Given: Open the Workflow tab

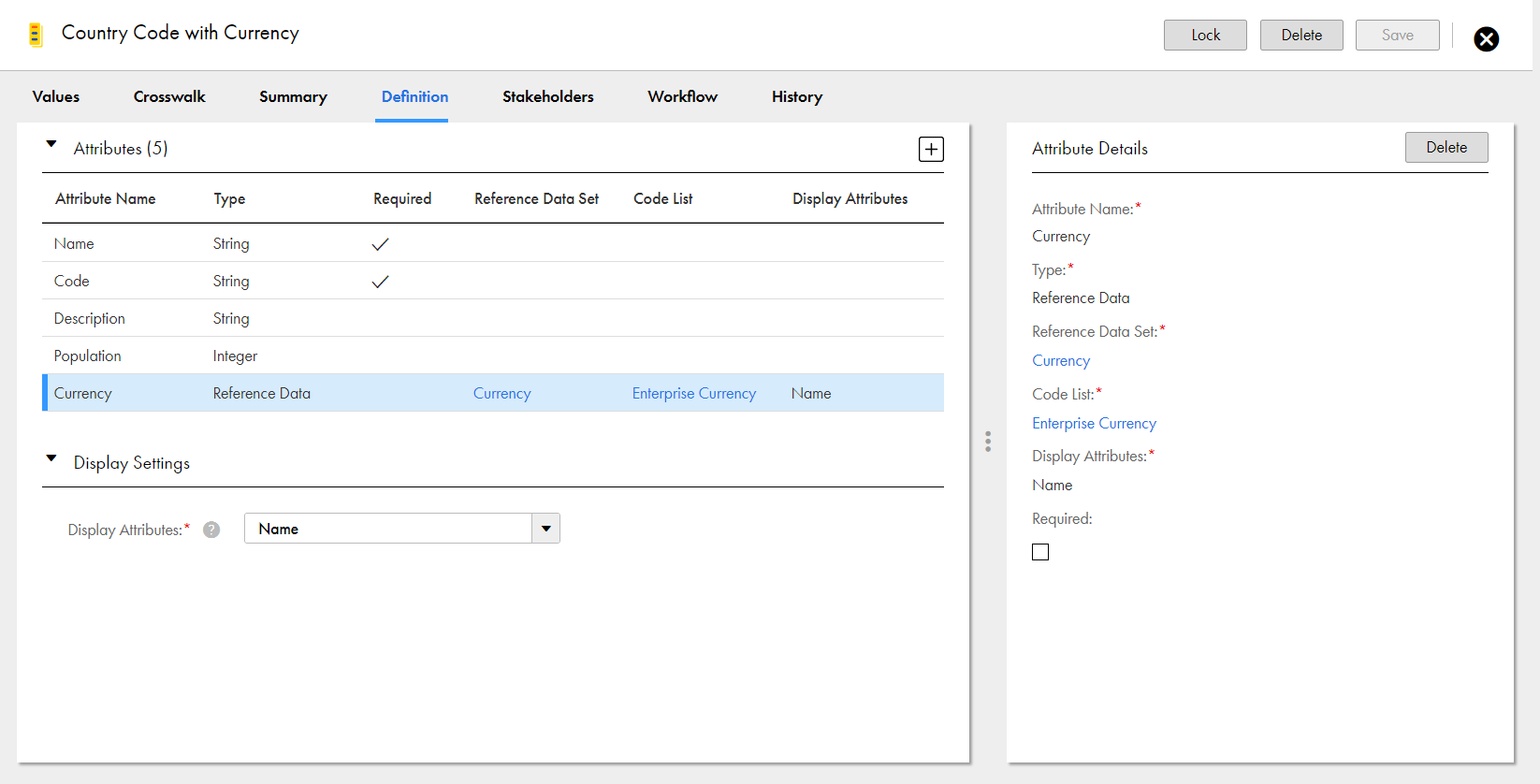Looking at the screenshot, I should click(683, 96).
